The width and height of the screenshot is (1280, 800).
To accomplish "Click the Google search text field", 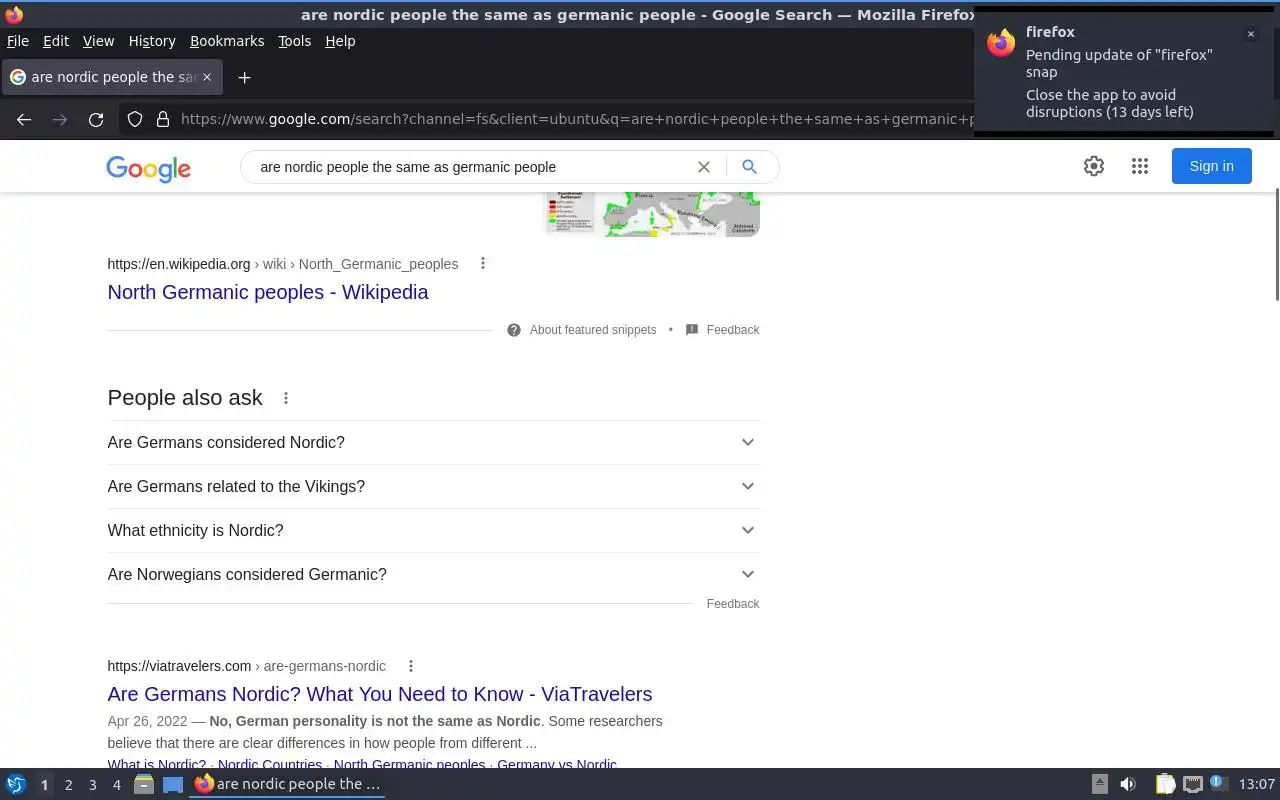I will [x=470, y=167].
